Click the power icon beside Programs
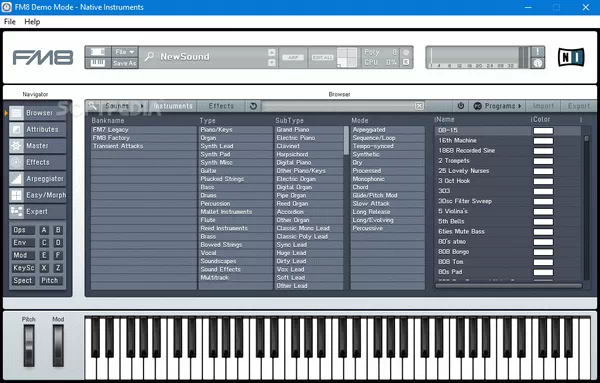This screenshot has height=383, width=600. point(461,106)
